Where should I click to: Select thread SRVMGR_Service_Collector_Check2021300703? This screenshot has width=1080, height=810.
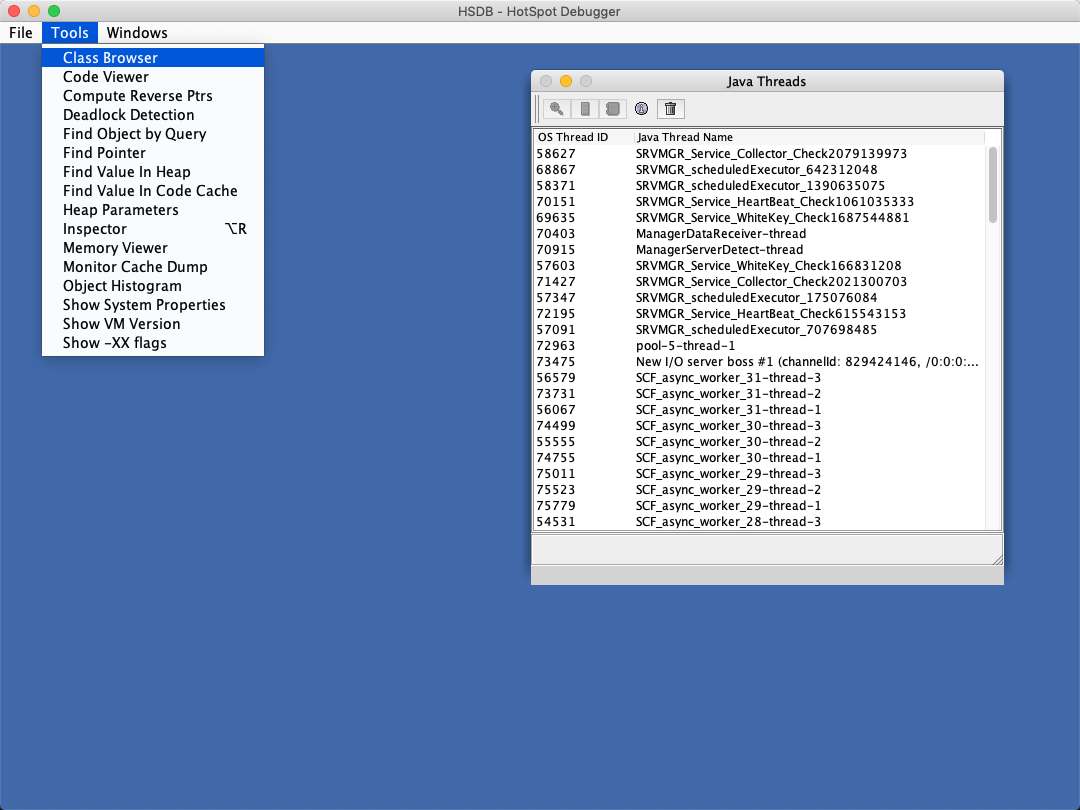tap(760, 282)
